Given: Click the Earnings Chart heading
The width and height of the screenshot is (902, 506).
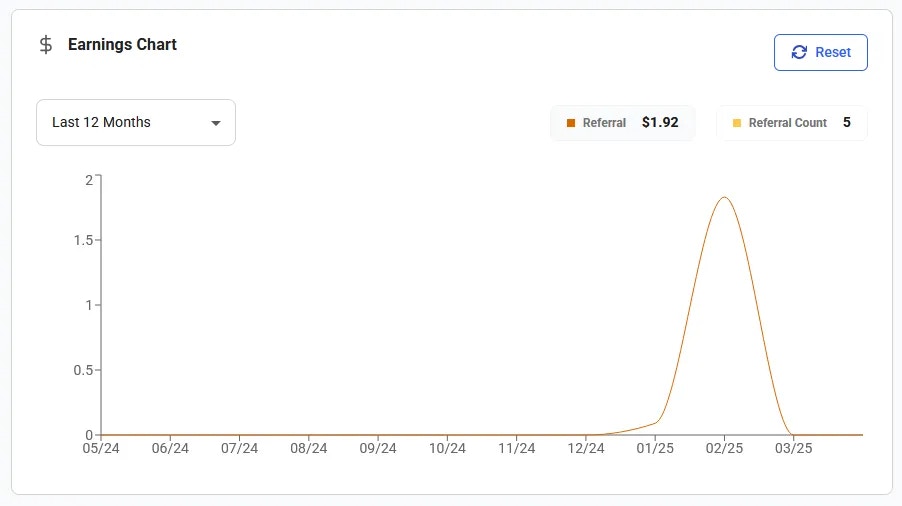Looking at the screenshot, I should click(122, 44).
